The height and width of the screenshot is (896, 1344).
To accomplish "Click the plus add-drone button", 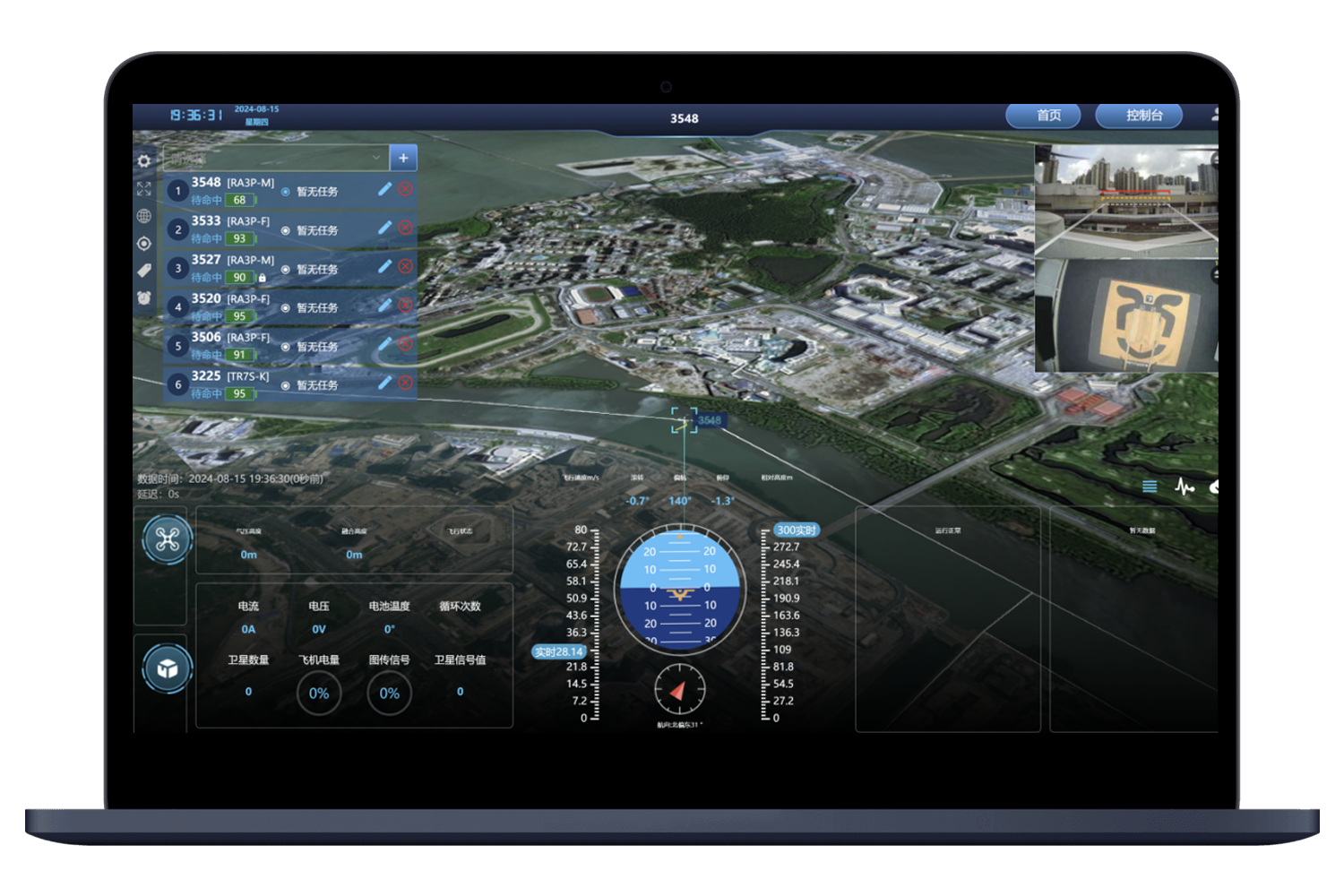I will (403, 159).
